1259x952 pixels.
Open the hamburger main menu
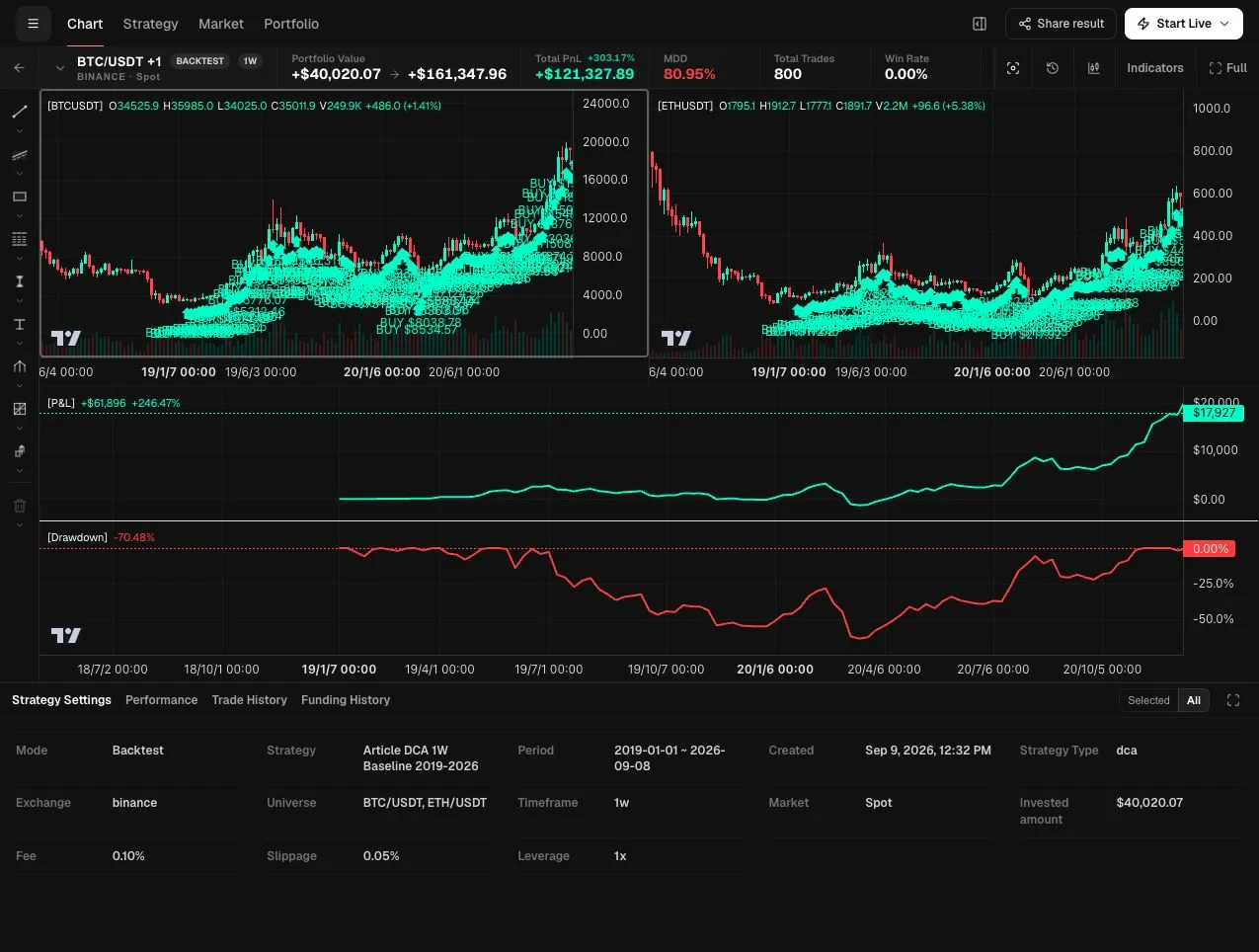33,24
